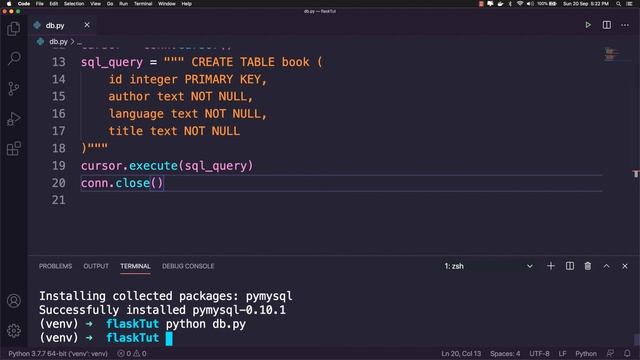The height and width of the screenshot is (360, 640).
Task: Switch to the TERMINAL panel tab
Action: point(135,266)
